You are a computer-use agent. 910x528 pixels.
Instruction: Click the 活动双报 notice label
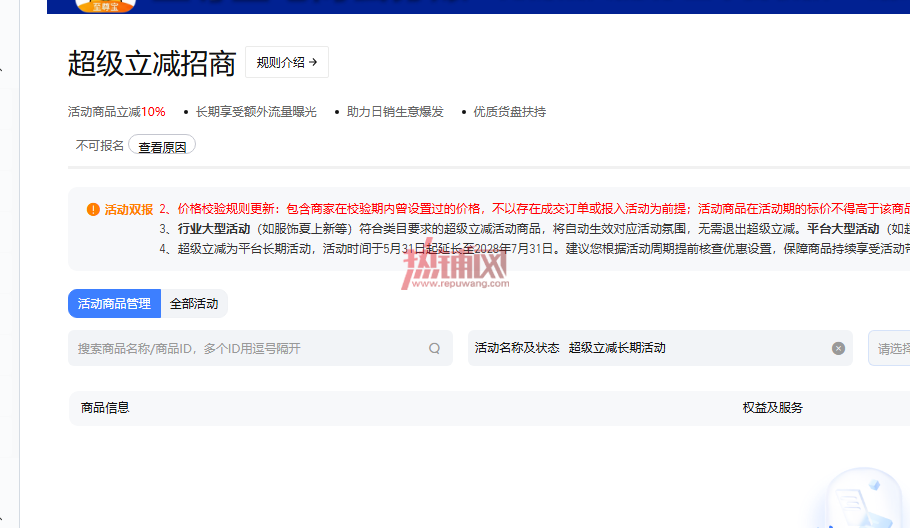coord(129,209)
